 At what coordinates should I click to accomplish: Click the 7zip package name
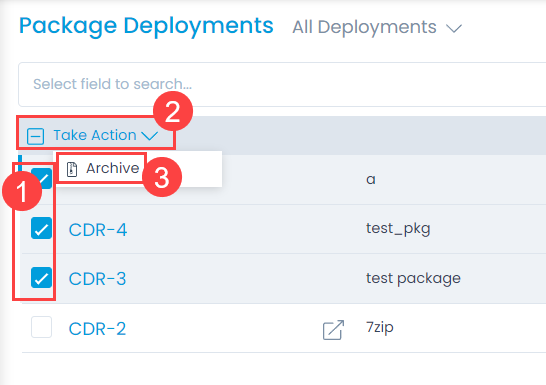click(x=380, y=328)
